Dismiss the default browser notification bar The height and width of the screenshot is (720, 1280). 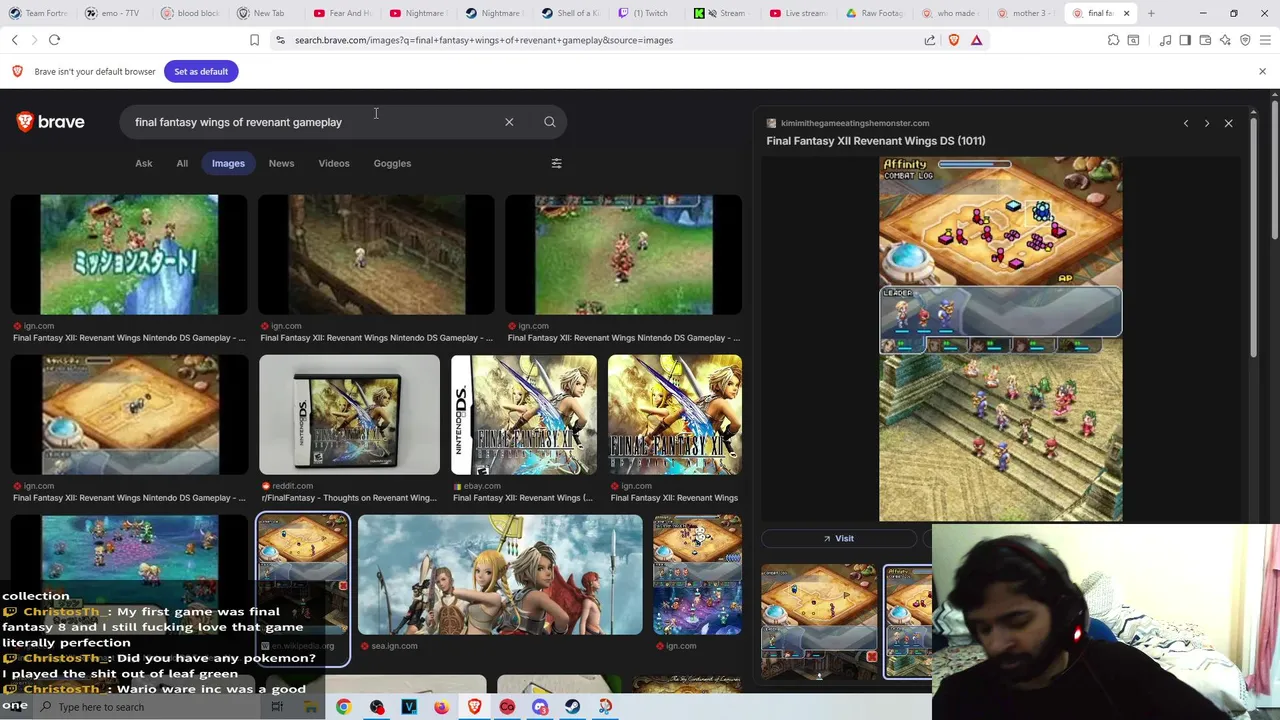[x=1262, y=71]
